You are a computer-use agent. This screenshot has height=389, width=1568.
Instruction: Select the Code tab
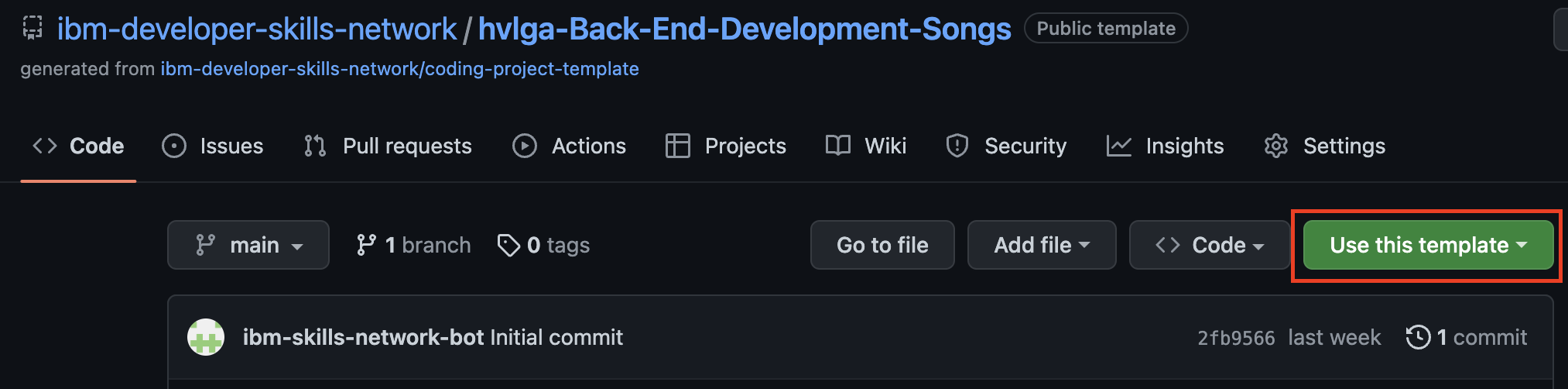pyautogui.click(x=78, y=146)
